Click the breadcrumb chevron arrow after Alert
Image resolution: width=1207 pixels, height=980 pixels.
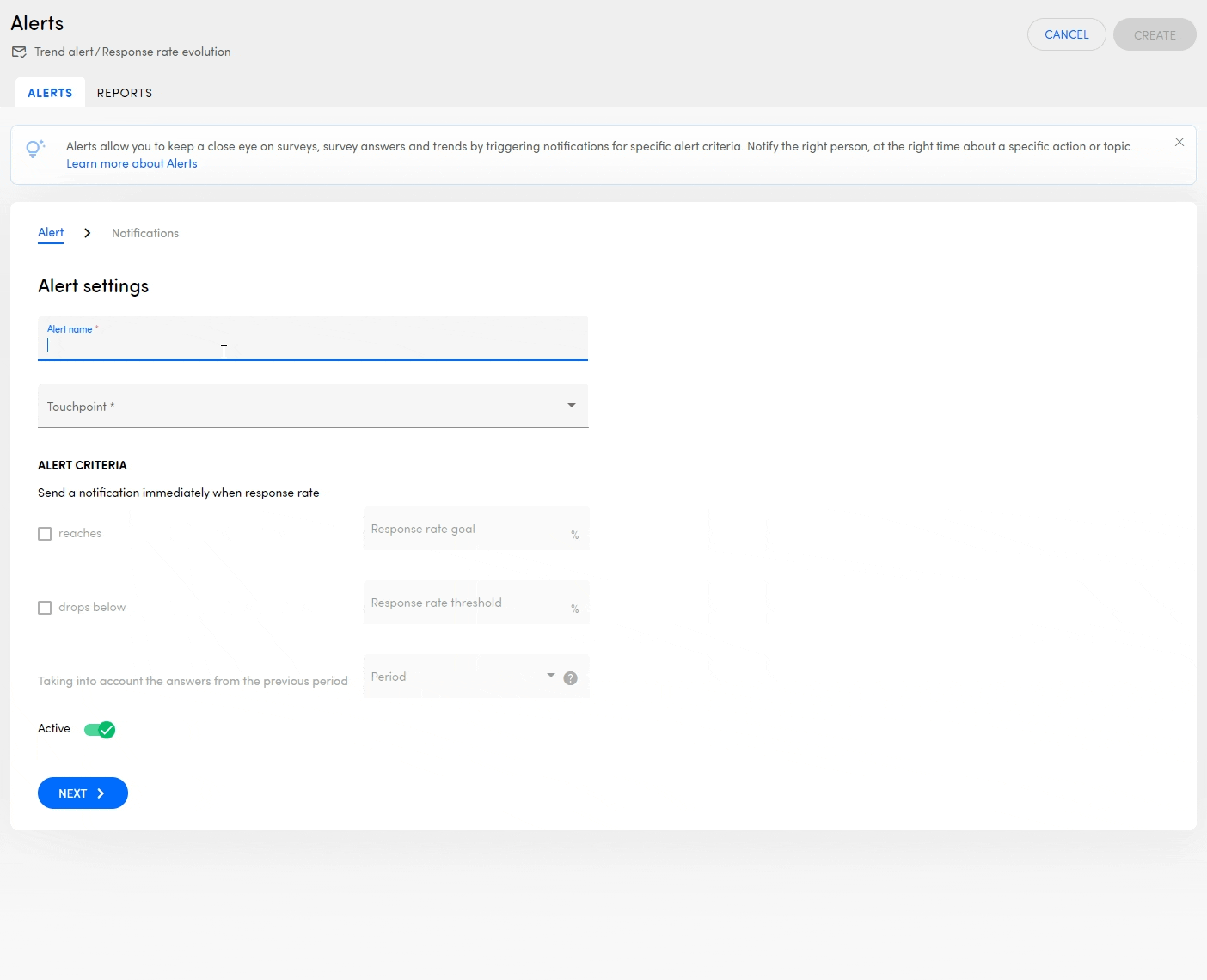tap(87, 233)
